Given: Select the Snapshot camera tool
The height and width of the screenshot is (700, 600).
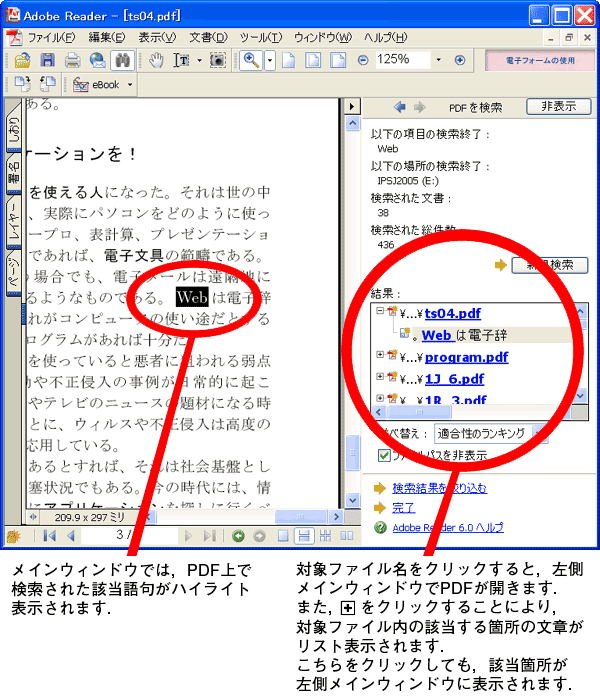Looking at the screenshot, I should pos(217,60).
